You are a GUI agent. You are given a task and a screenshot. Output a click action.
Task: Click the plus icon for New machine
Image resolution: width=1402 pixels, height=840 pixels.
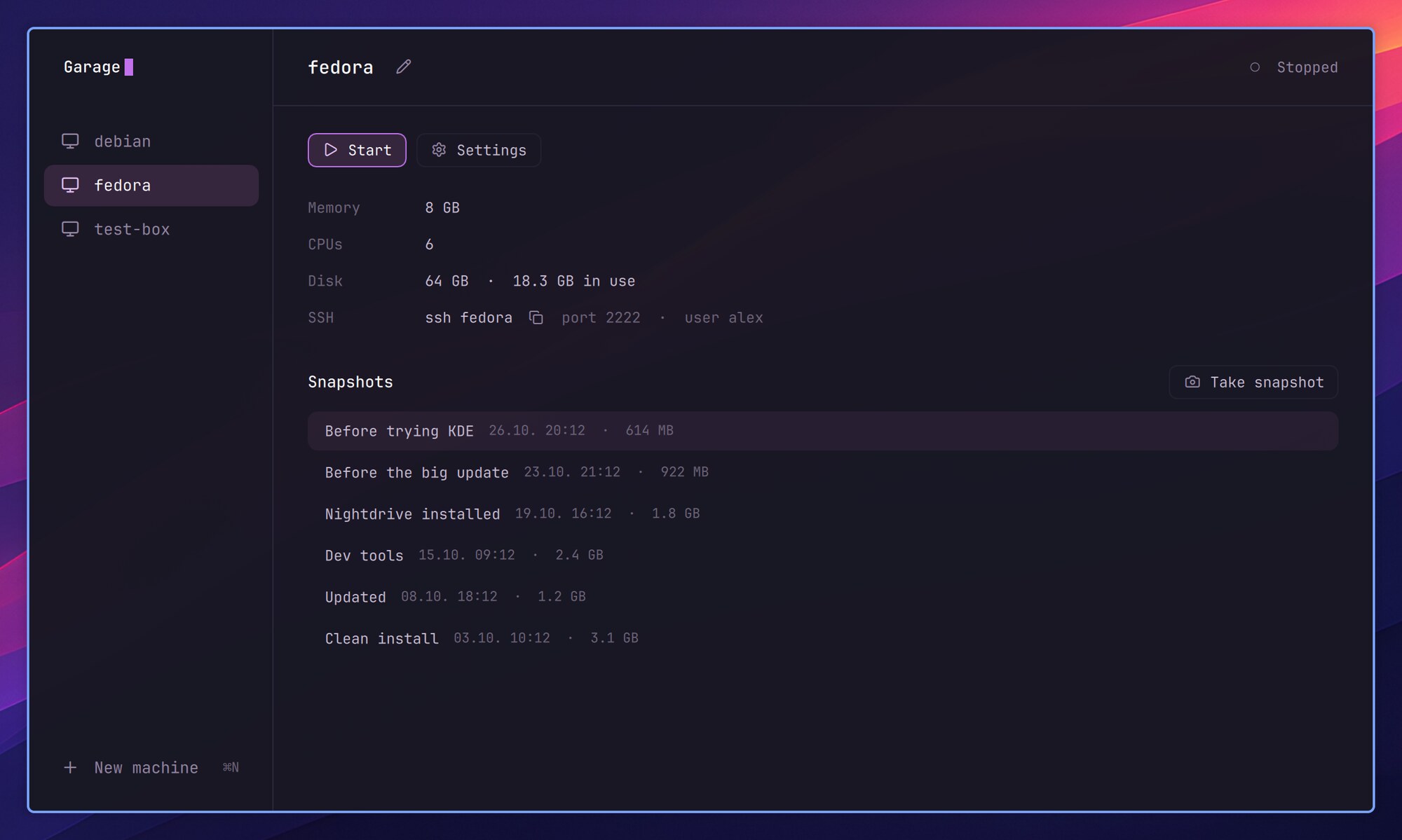coord(70,768)
